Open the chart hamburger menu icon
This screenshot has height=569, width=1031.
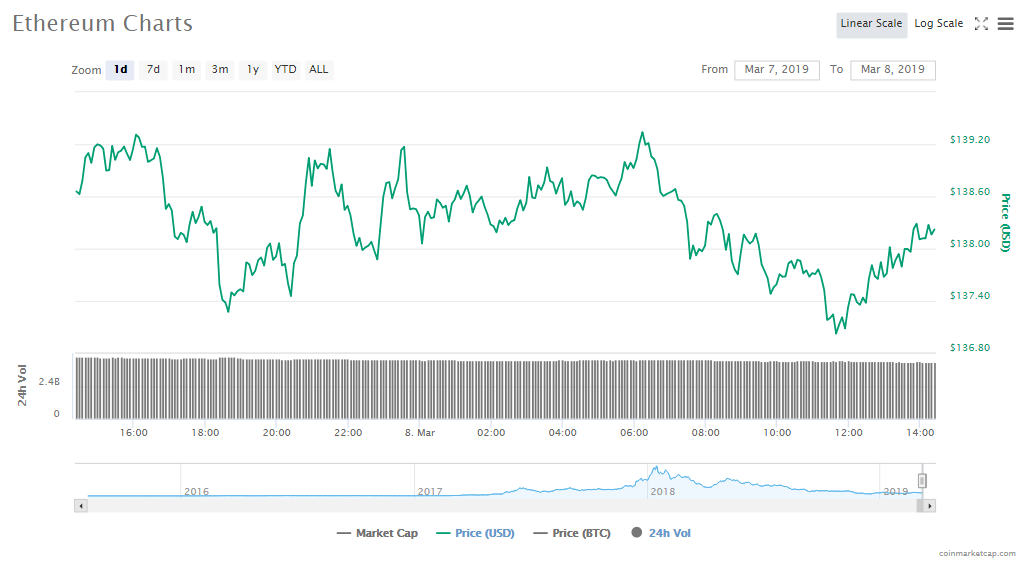[1005, 24]
